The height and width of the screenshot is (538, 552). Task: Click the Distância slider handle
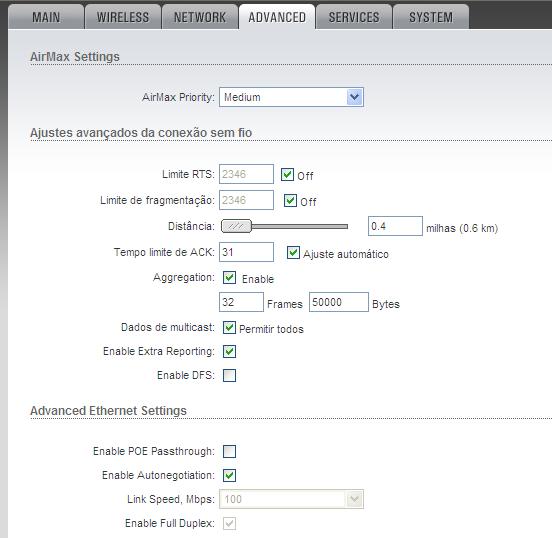236,226
